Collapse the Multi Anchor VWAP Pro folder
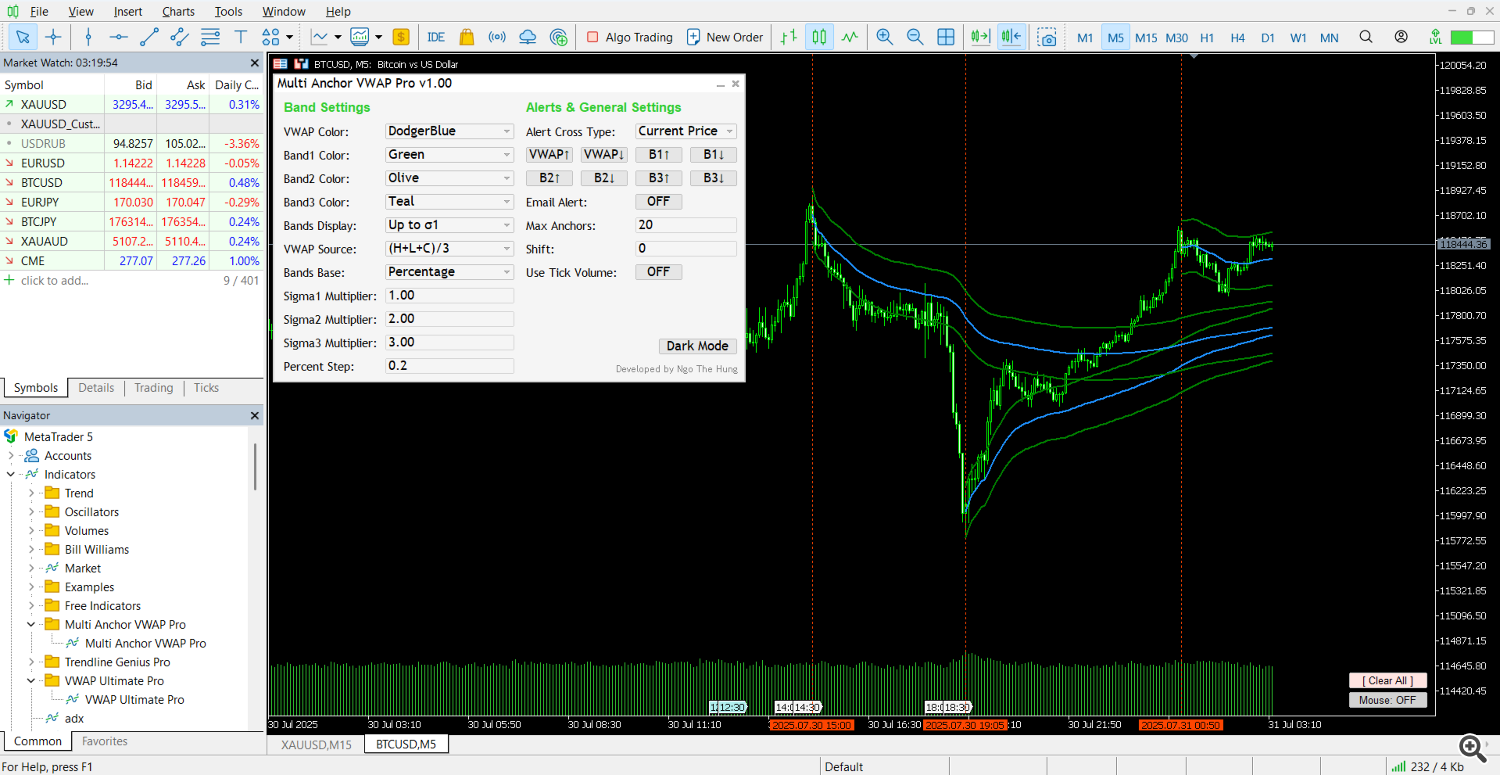The width and height of the screenshot is (1500, 775). click(31, 625)
